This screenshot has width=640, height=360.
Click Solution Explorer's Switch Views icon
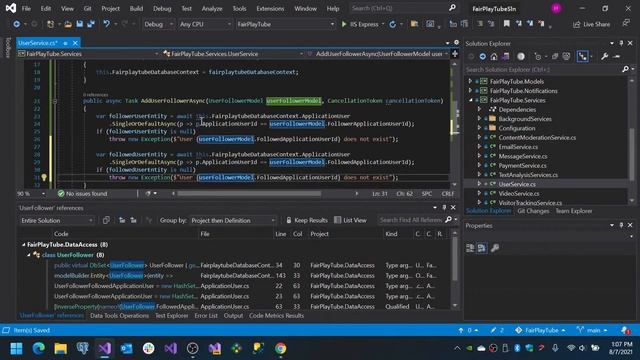[x=505, y=56]
